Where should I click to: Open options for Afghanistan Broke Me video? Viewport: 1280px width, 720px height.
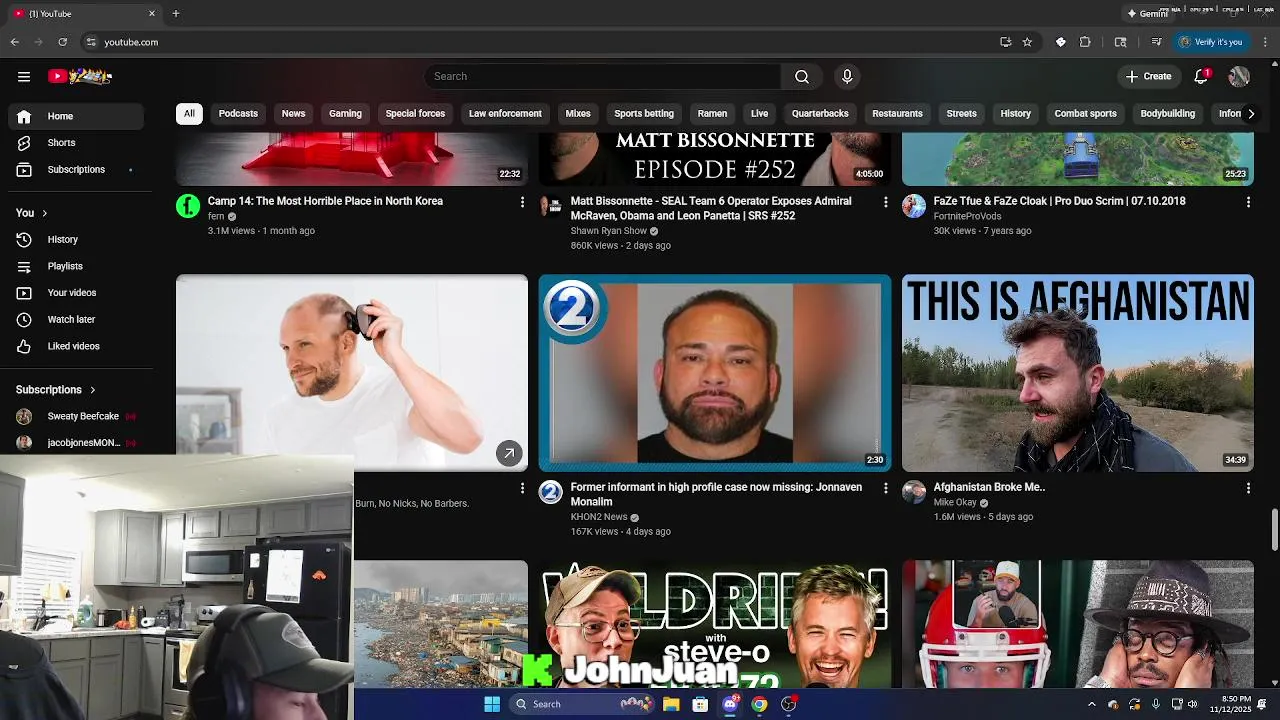click(1248, 488)
